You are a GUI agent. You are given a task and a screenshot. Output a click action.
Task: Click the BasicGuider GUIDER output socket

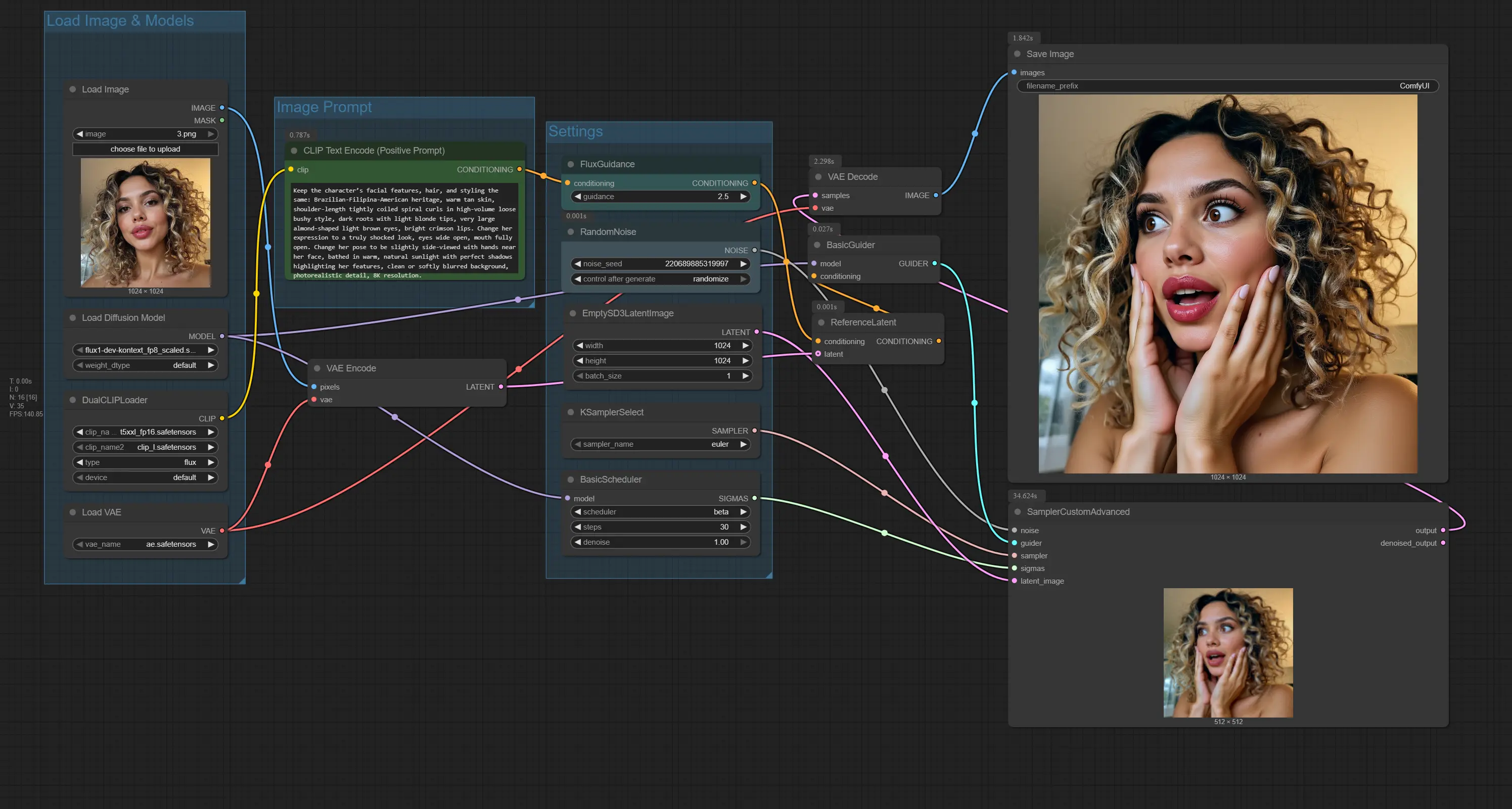pos(934,263)
